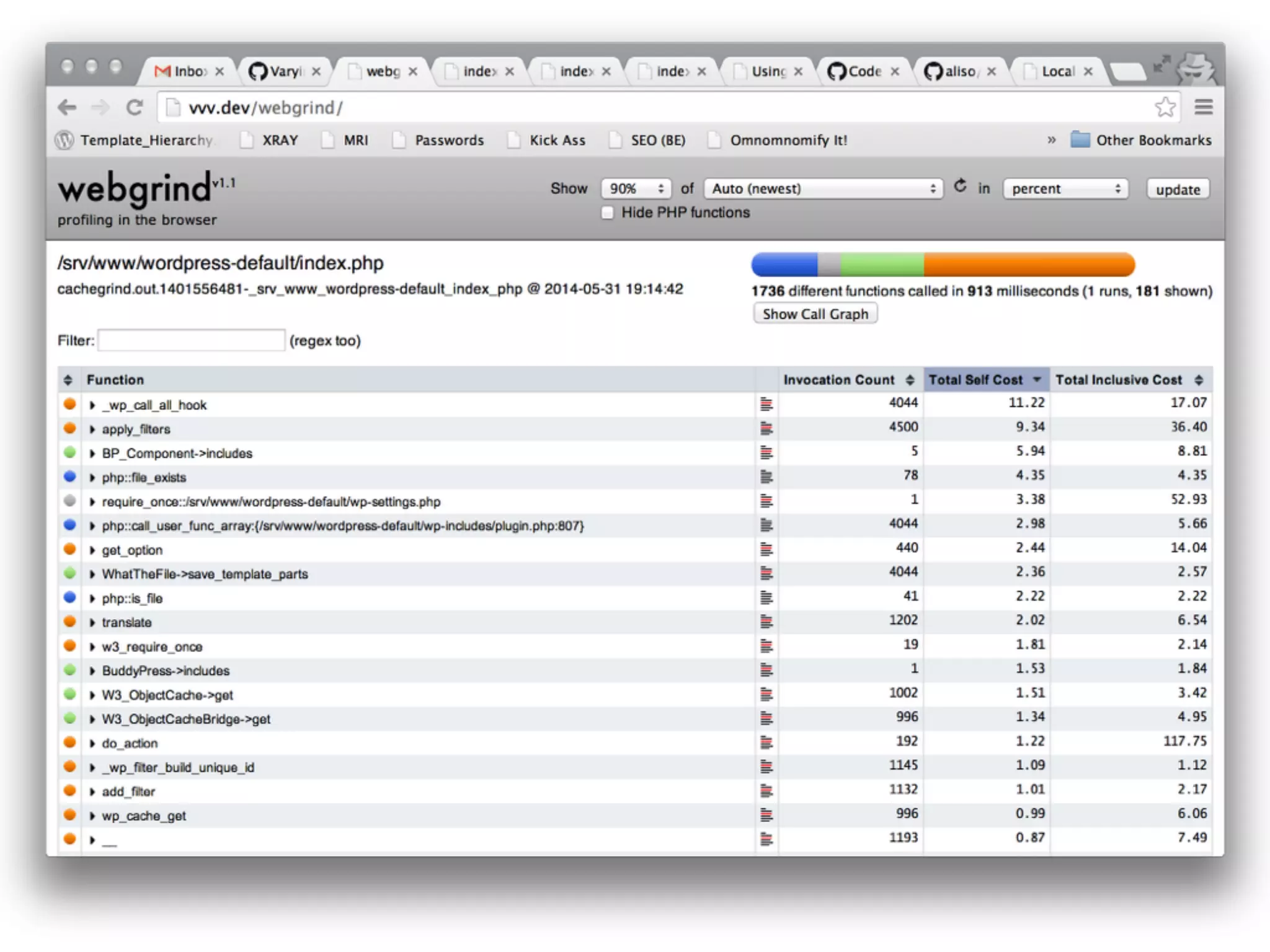Open source icon in add_filter row
Viewport: 1270px width, 952px height.
pos(766,791)
